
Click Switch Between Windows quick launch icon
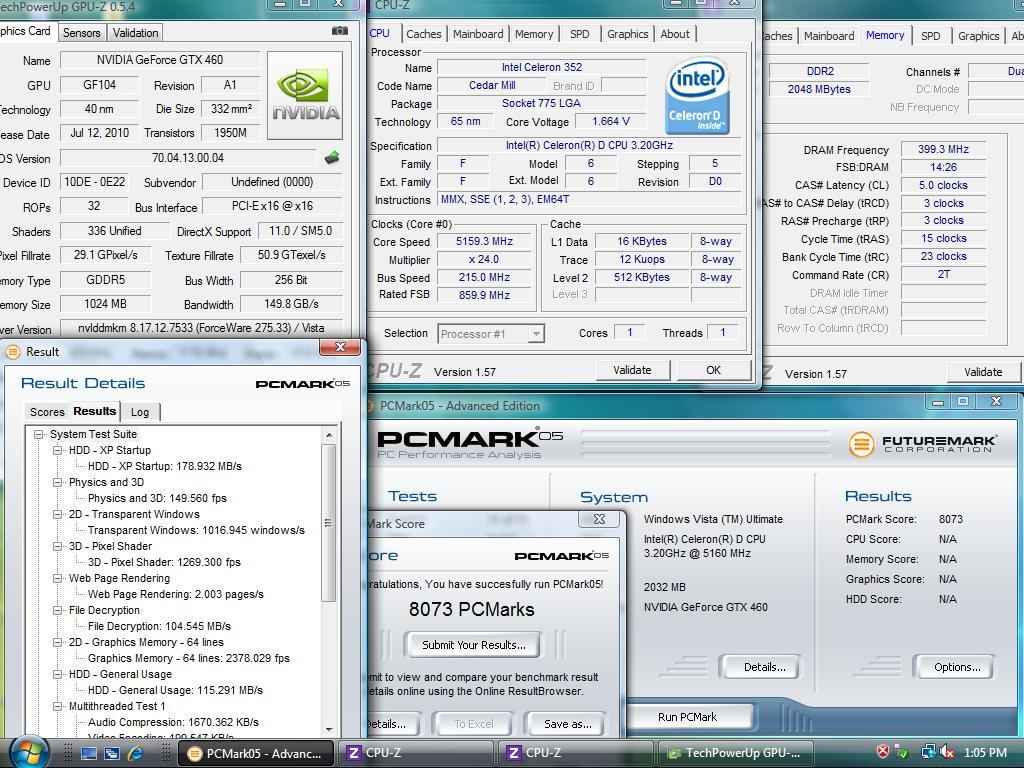tap(112, 754)
